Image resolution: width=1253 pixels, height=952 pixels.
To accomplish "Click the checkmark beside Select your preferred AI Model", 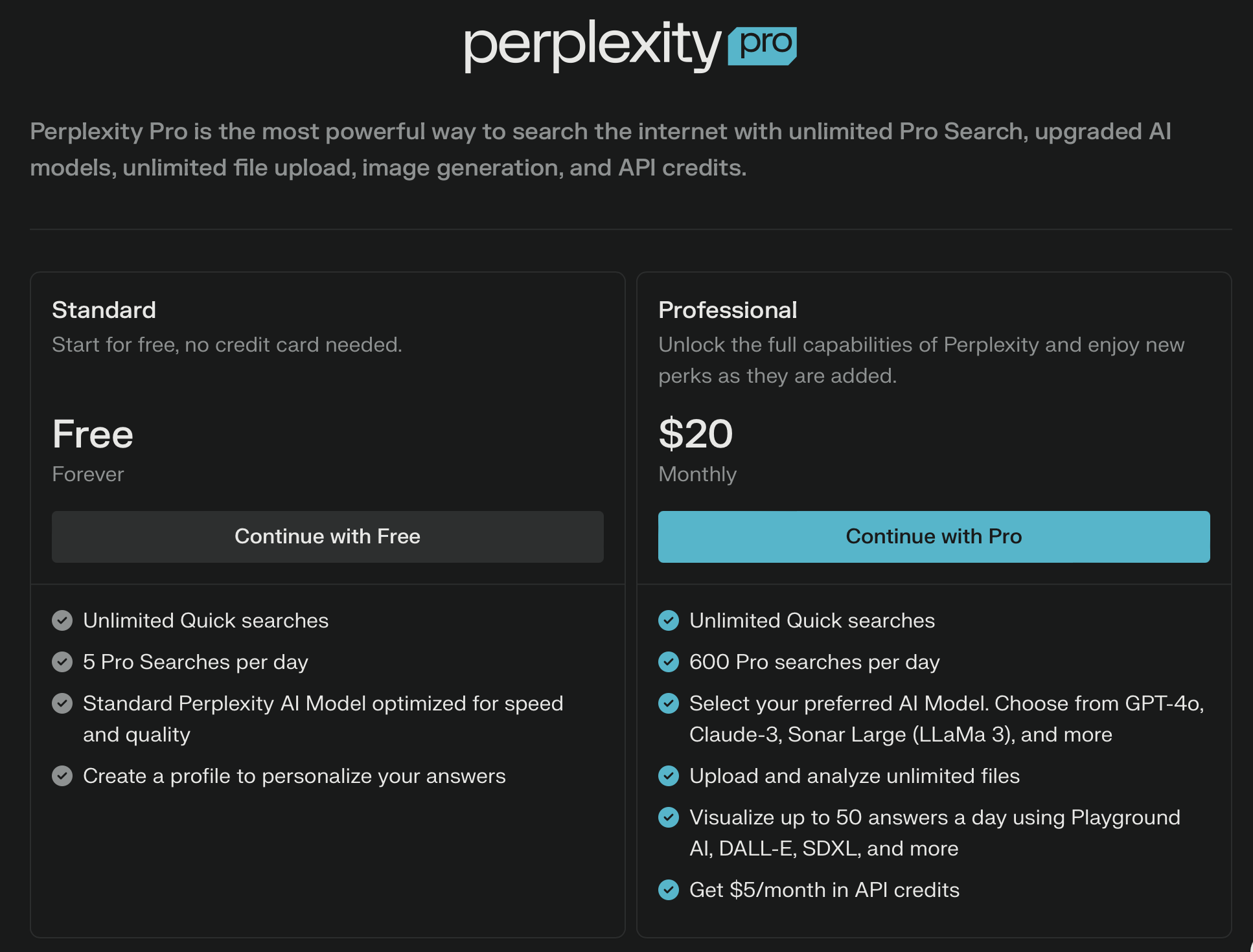I will (669, 703).
